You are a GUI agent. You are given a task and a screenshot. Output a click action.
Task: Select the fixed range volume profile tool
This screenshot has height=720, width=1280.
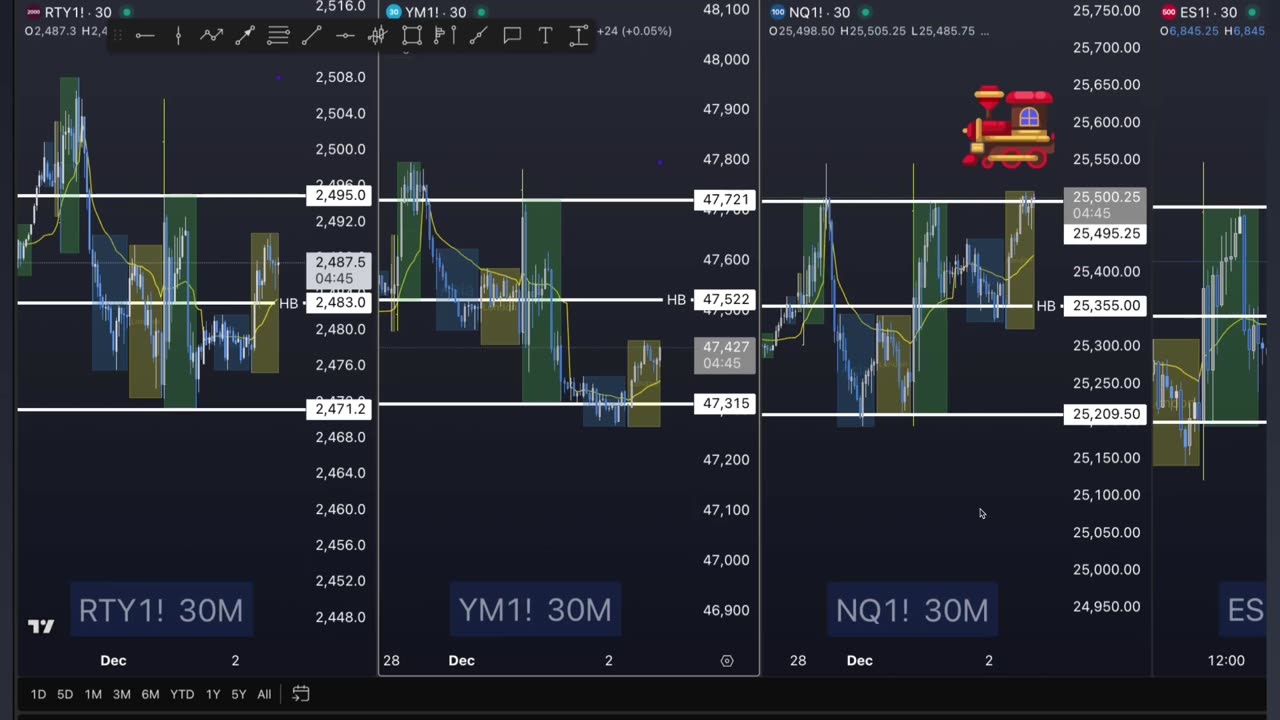click(445, 36)
